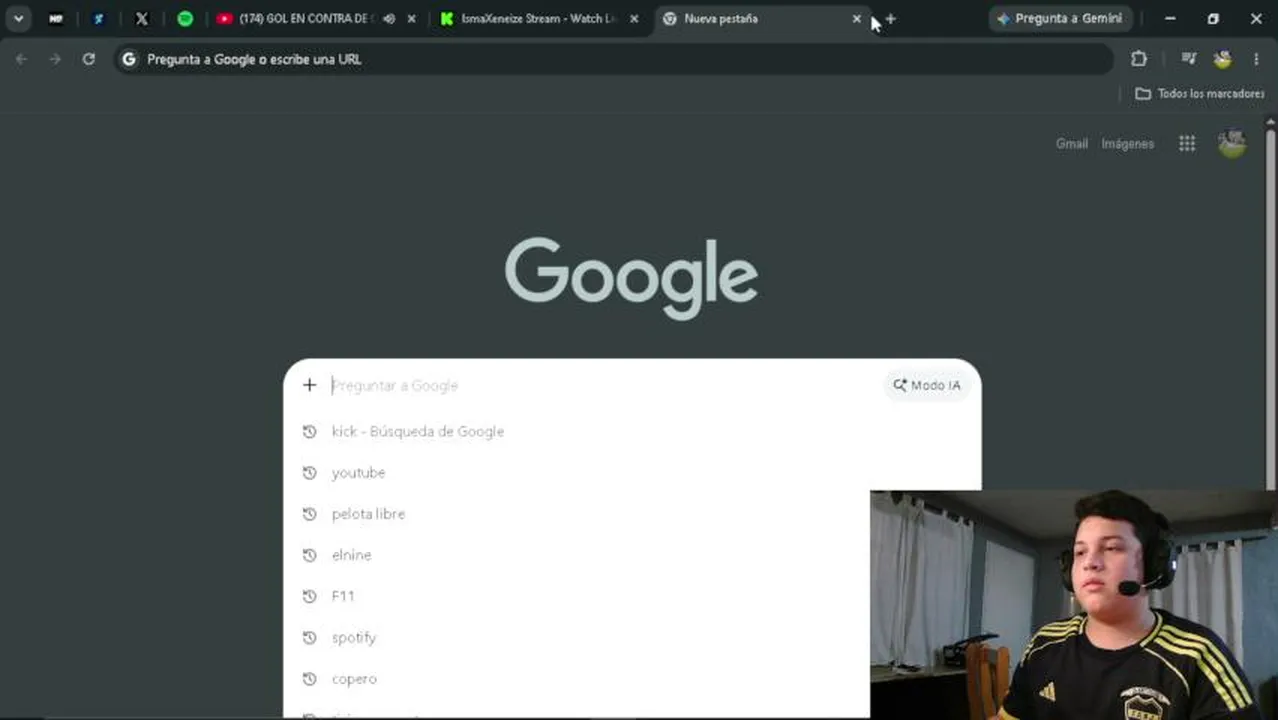This screenshot has height=720, width=1278.
Task: Open the Google account avatar on page
Action: tap(1232, 144)
